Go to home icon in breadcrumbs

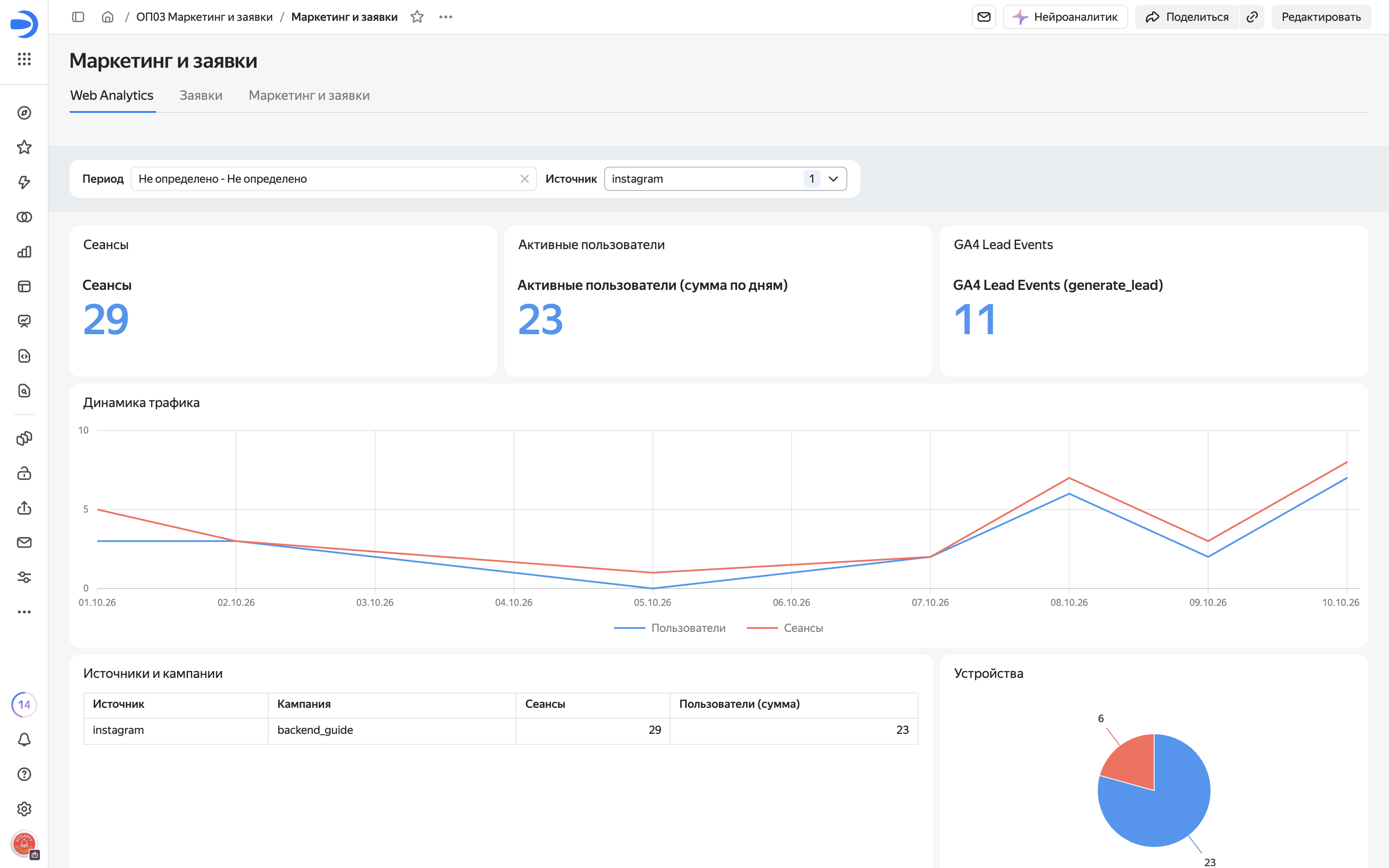[107, 17]
